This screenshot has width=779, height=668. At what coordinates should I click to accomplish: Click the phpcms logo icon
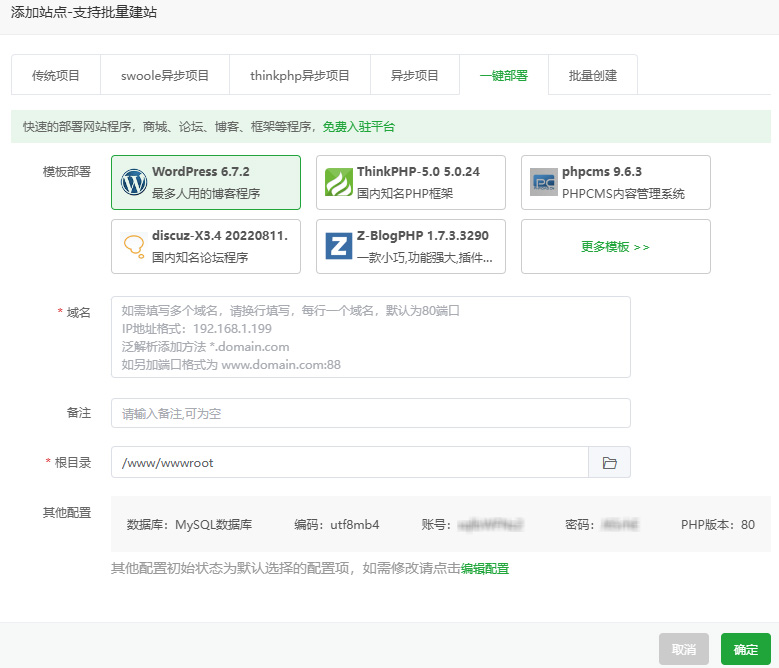click(x=544, y=183)
